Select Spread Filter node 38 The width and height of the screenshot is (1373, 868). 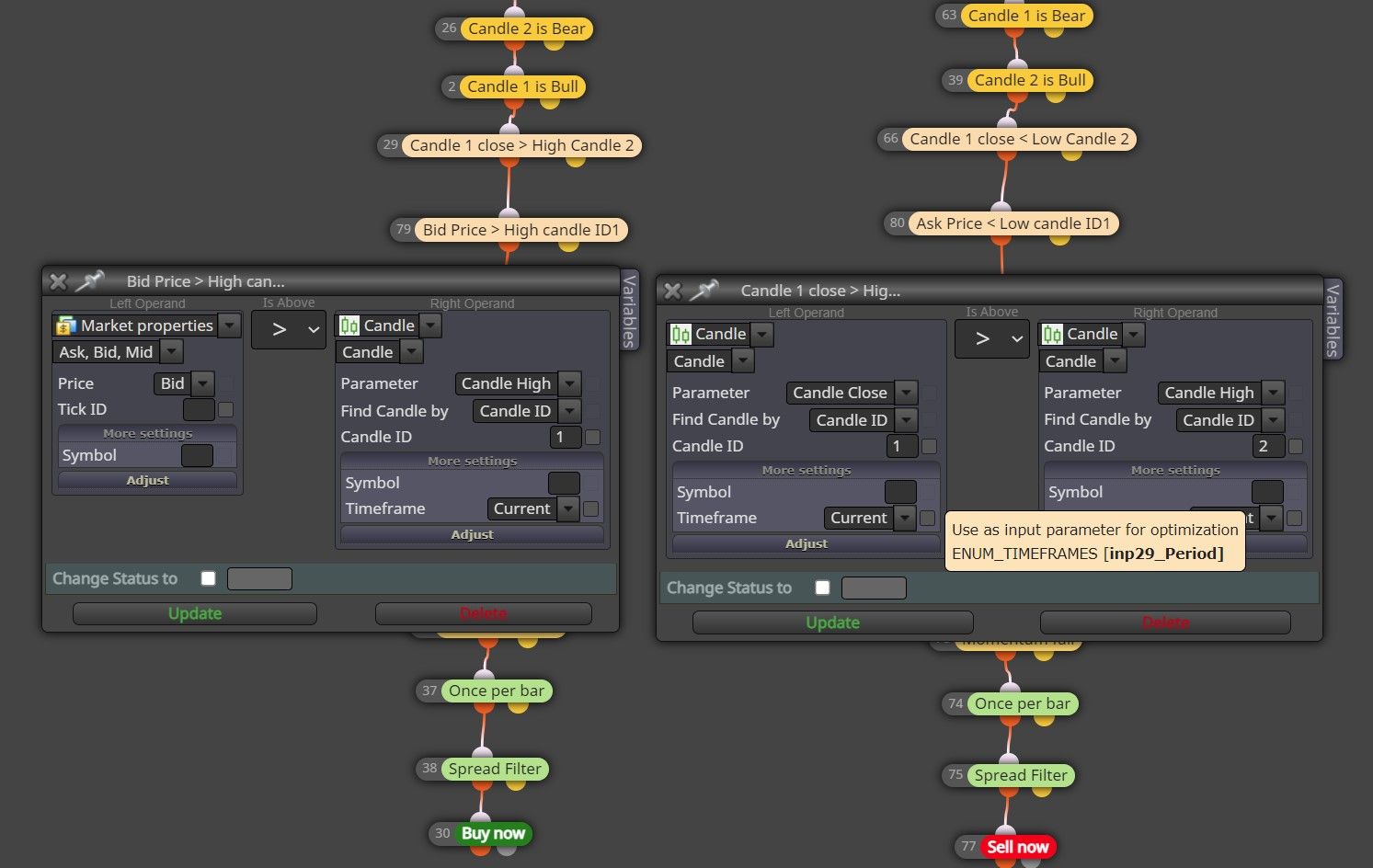tap(495, 769)
